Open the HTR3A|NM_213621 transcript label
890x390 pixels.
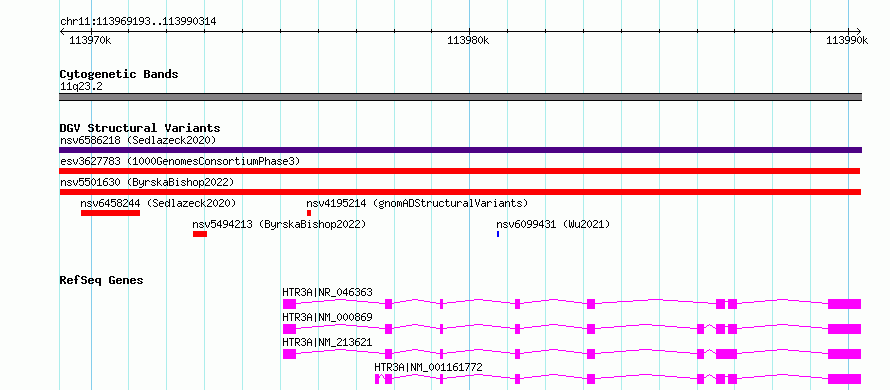coord(328,342)
